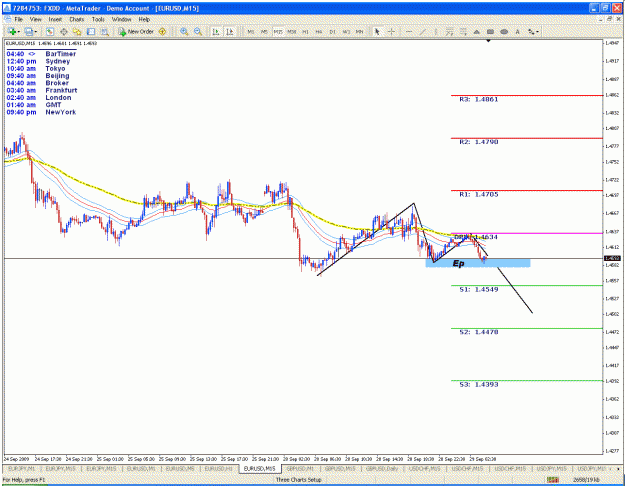The image size is (625, 486).
Task: Click the MetaTrader title bar app icon
Action: click(x=7, y=8)
